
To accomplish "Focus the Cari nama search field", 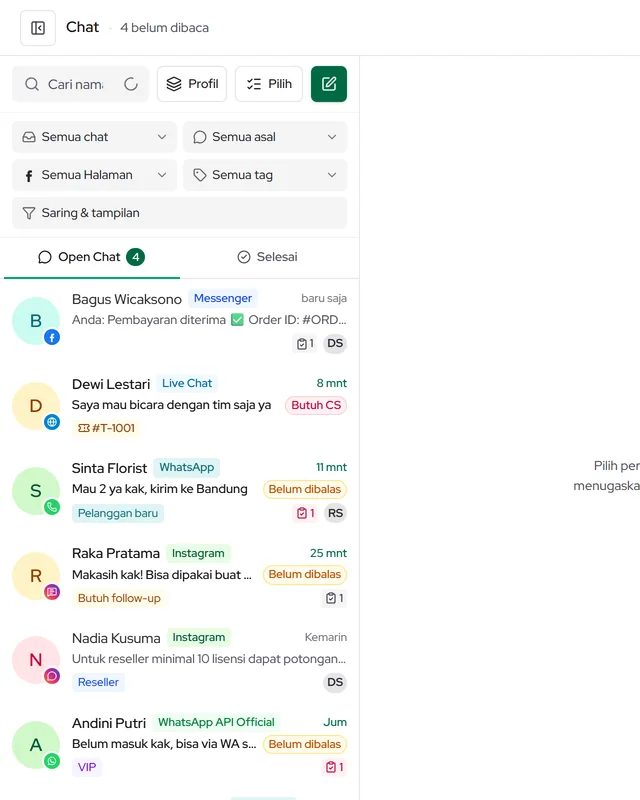I will [81, 84].
